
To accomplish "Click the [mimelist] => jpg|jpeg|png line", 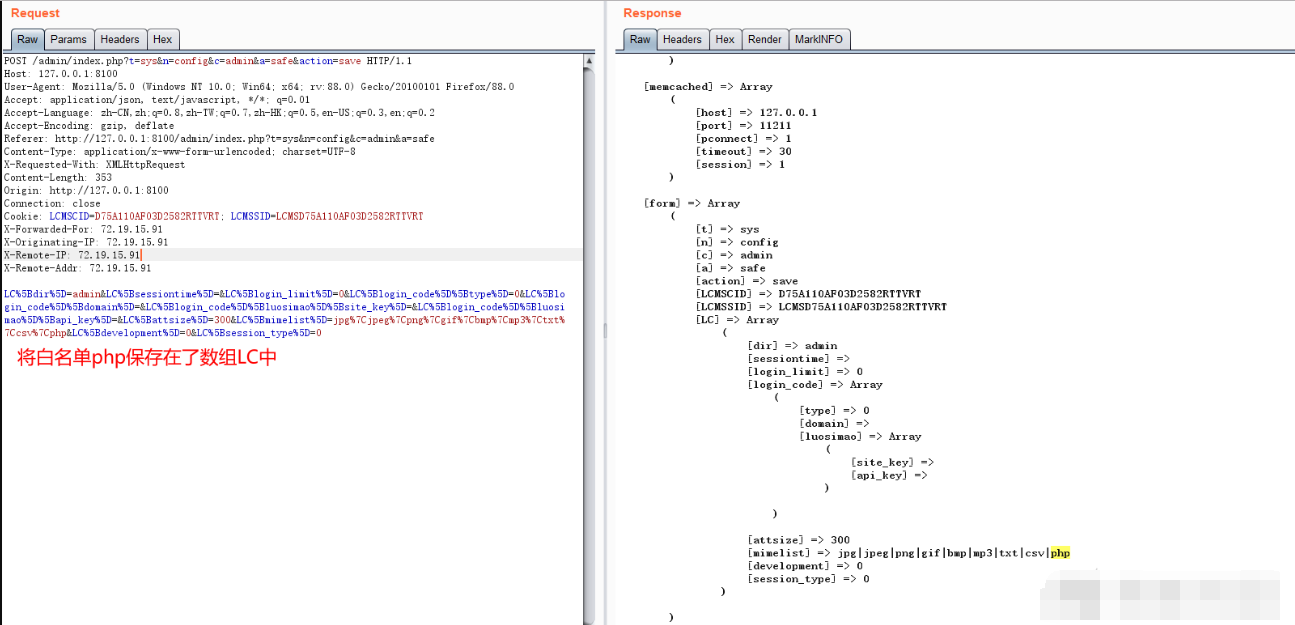I will tap(908, 554).
